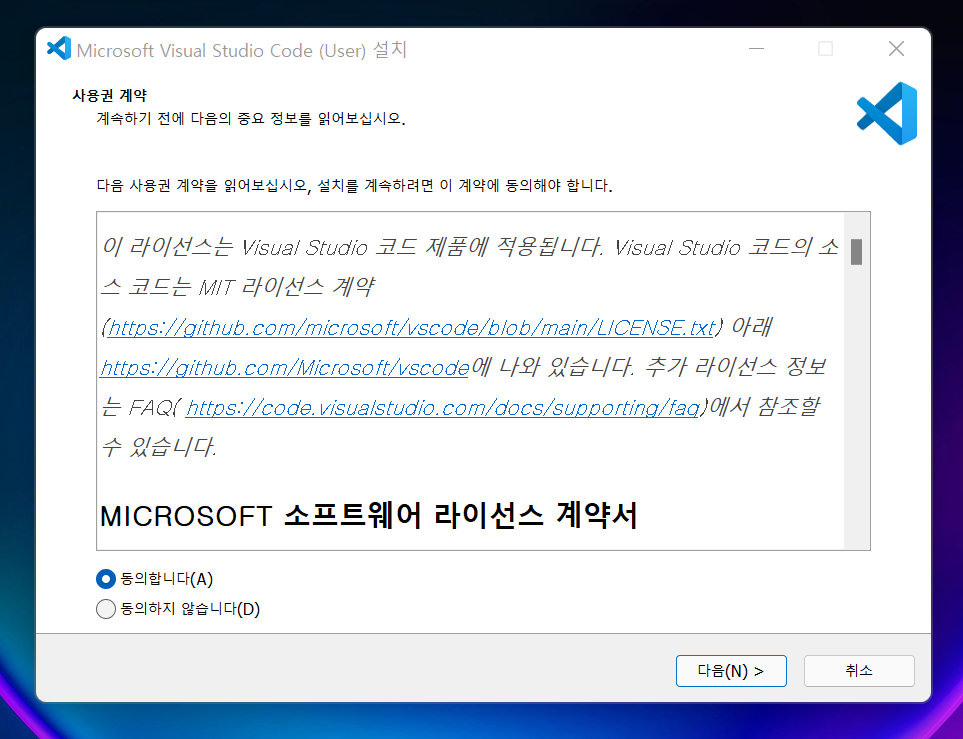Click the license text scrollbar thumb
The width and height of the screenshot is (963, 739).
pyautogui.click(x=856, y=252)
